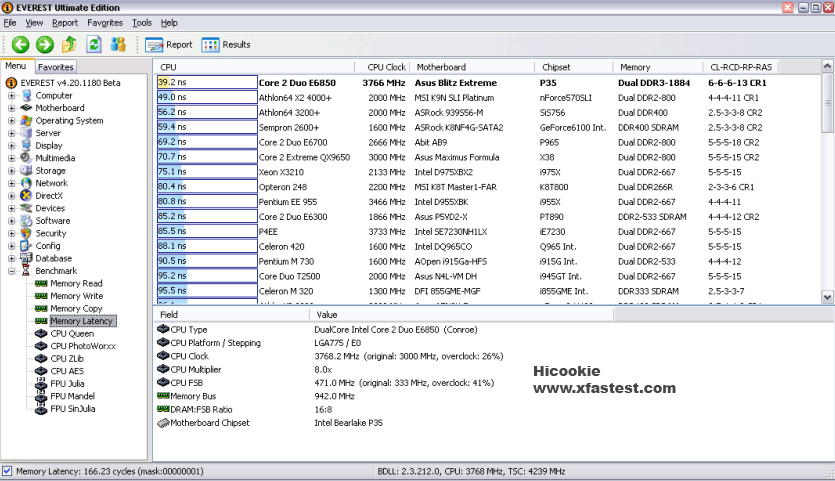Open the Favorites menu
This screenshot has height=481, width=835.
[x=105, y=23]
